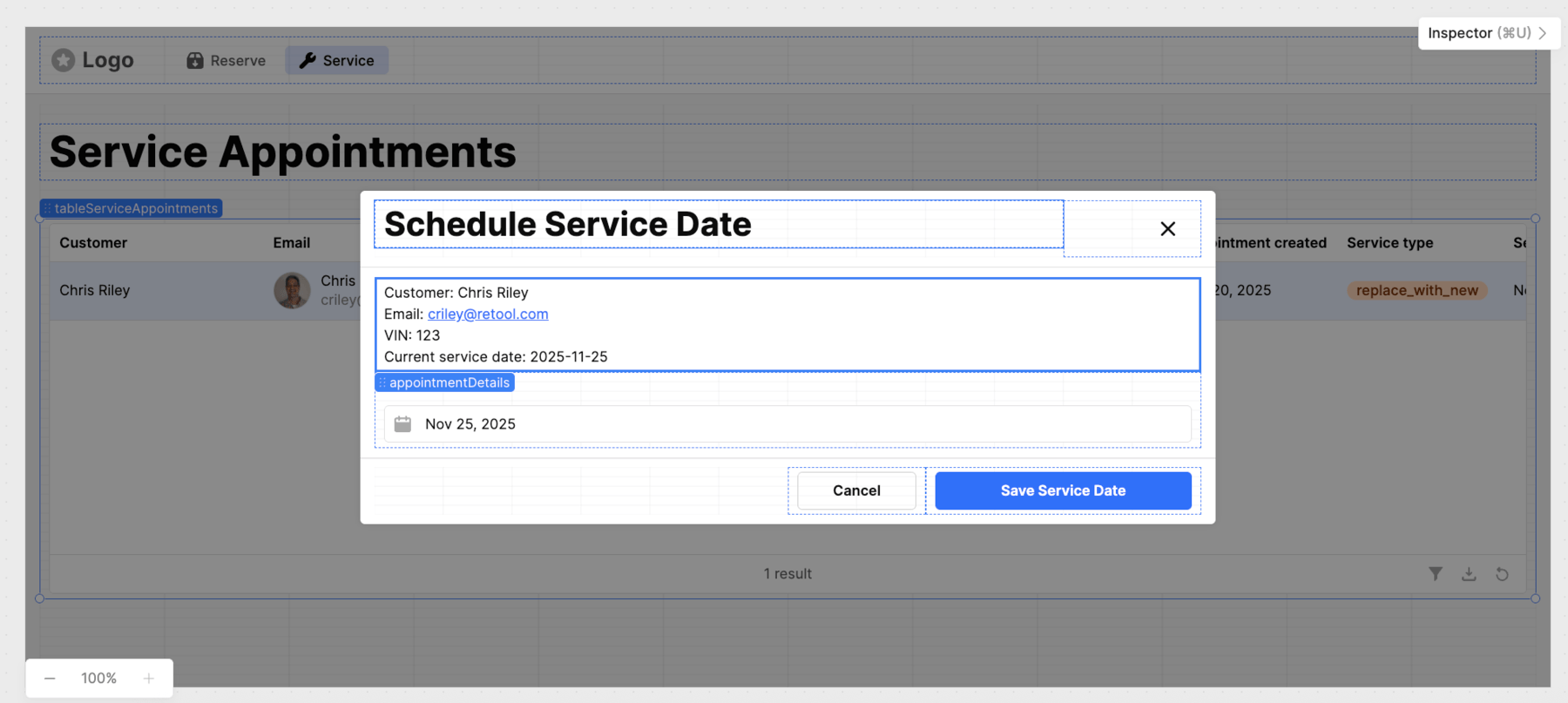Click the drag handle on the appointmentDetails label
Viewport: 1568px width, 703px height.
point(382,382)
